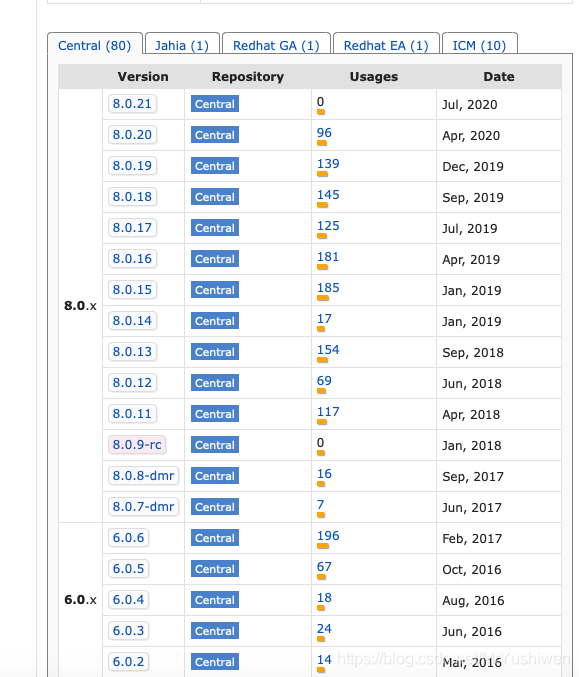Viewport: 579px width, 677px height.
Task: Open the 8.0.9-rc release candidate version
Action: [x=137, y=445]
